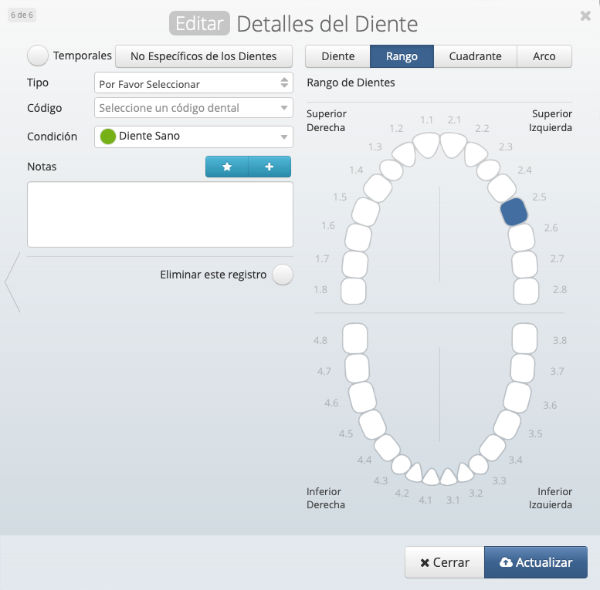Expand the Código dental code dropdown

coord(193,108)
